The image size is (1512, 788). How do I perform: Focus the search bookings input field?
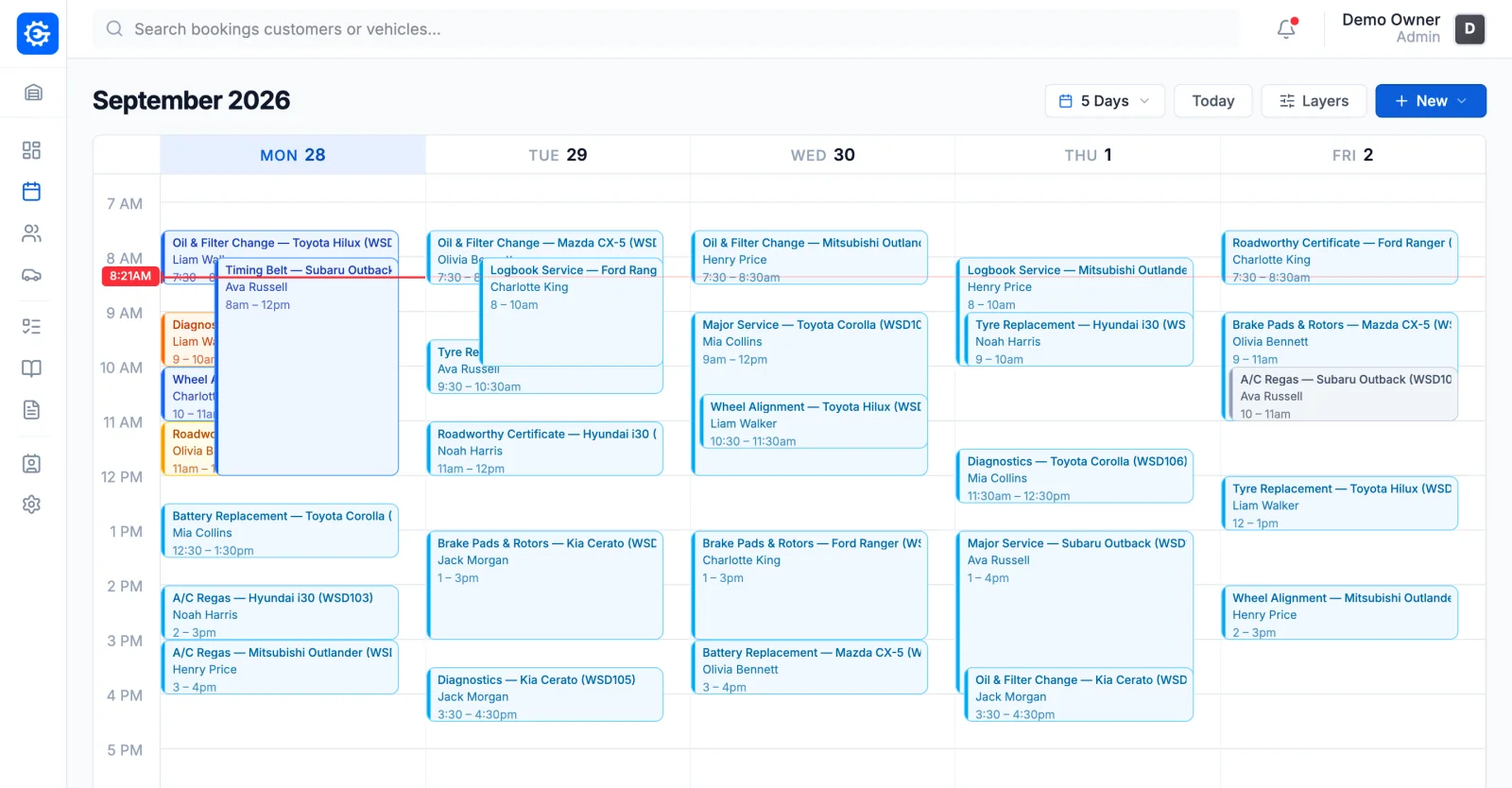[x=666, y=29]
